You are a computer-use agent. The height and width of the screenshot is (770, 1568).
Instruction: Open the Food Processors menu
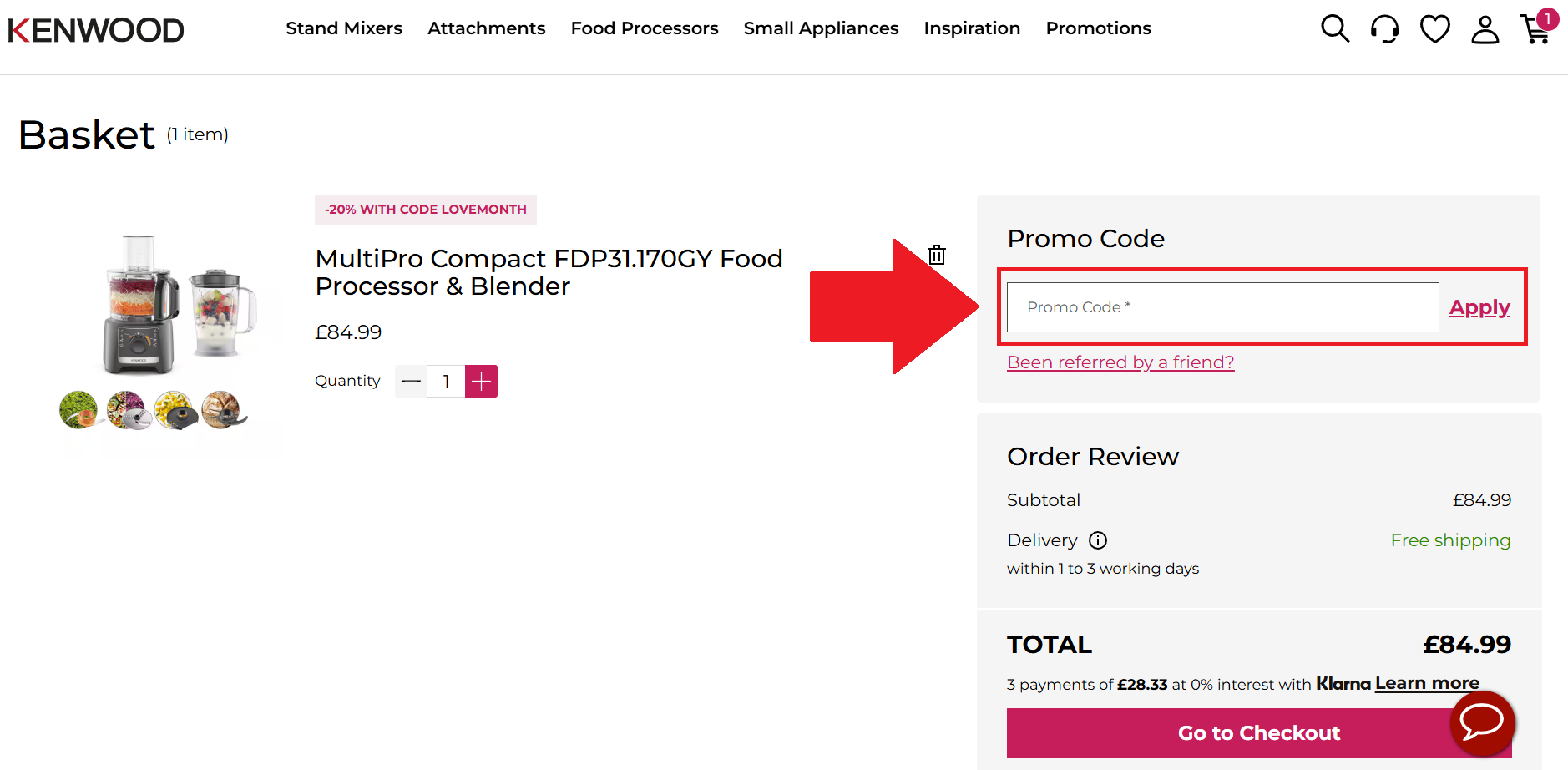[x=644, y=28]
